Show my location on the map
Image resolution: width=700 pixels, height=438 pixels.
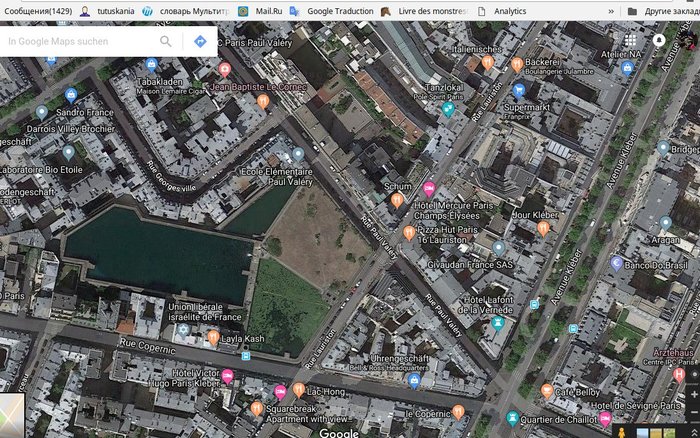[x=694, y=372]
